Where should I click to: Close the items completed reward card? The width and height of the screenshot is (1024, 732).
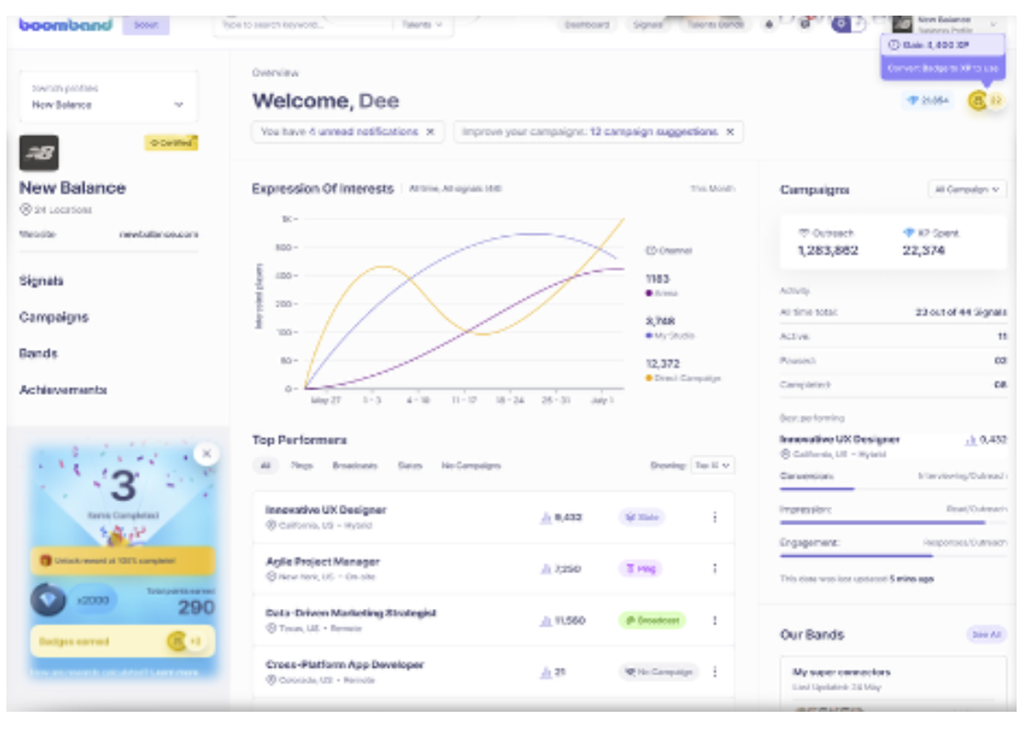[206, 454]
